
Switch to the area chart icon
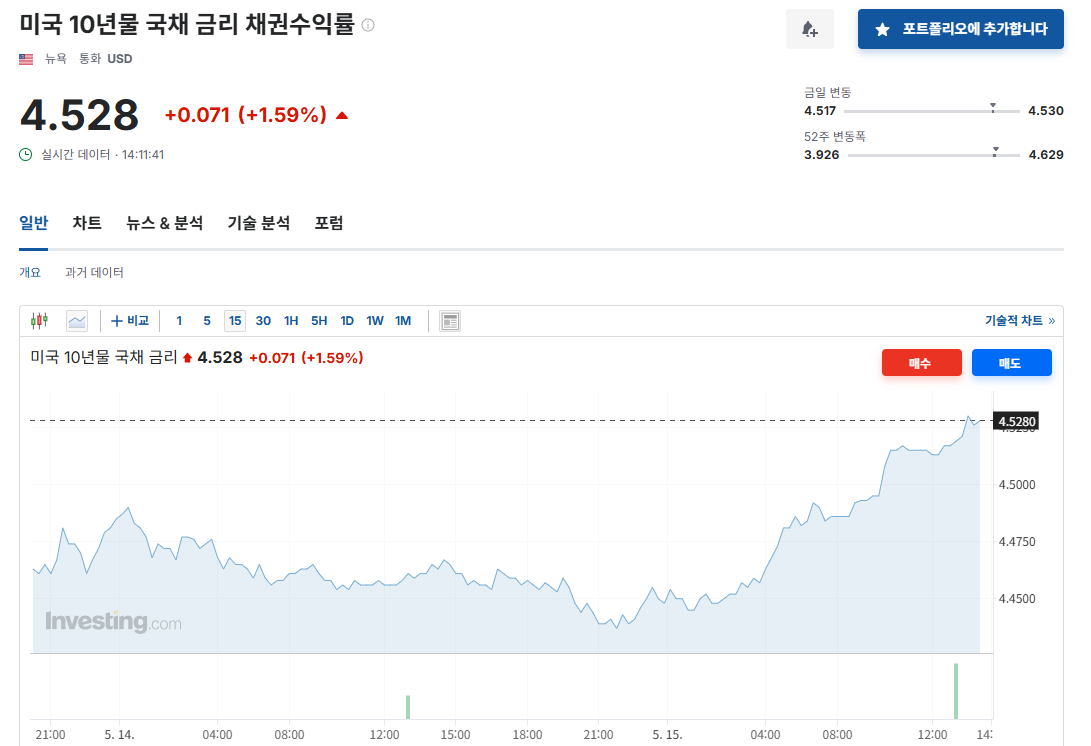pos(77,321)
